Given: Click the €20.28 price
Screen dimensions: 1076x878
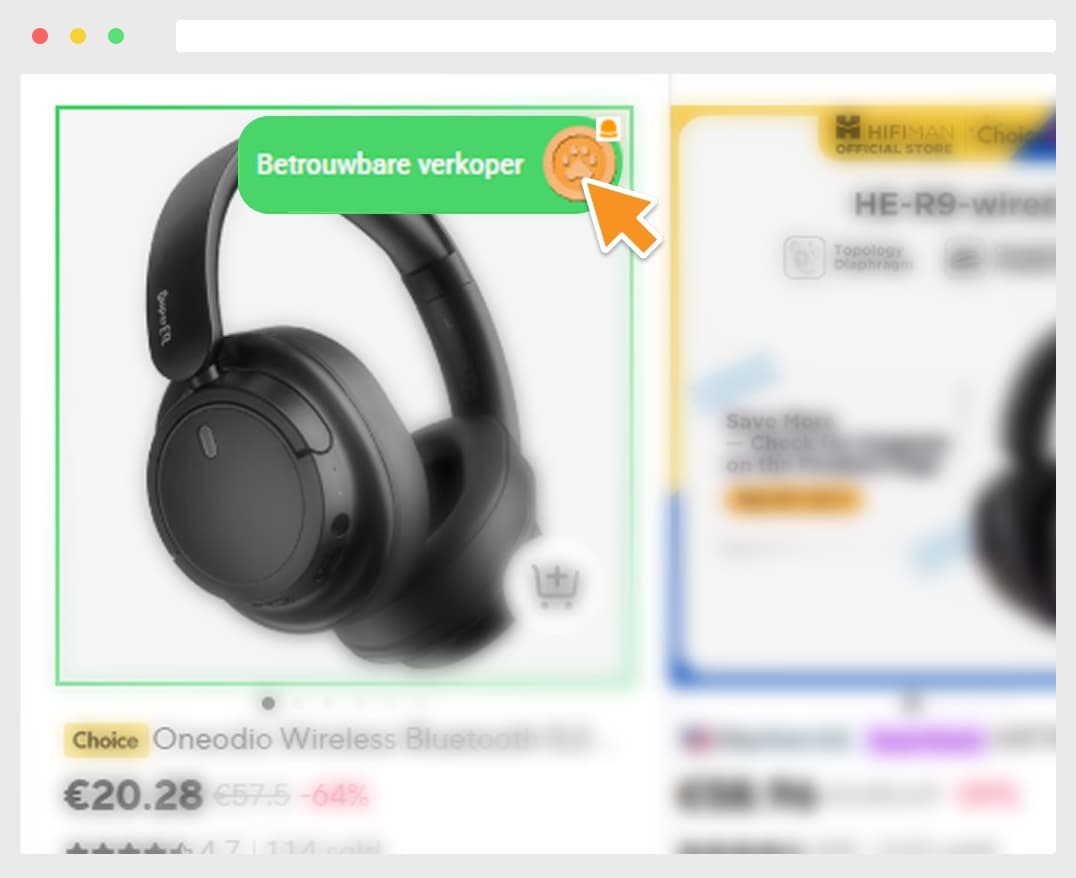Looking at the screenshot, I should (x=133, y=796).
